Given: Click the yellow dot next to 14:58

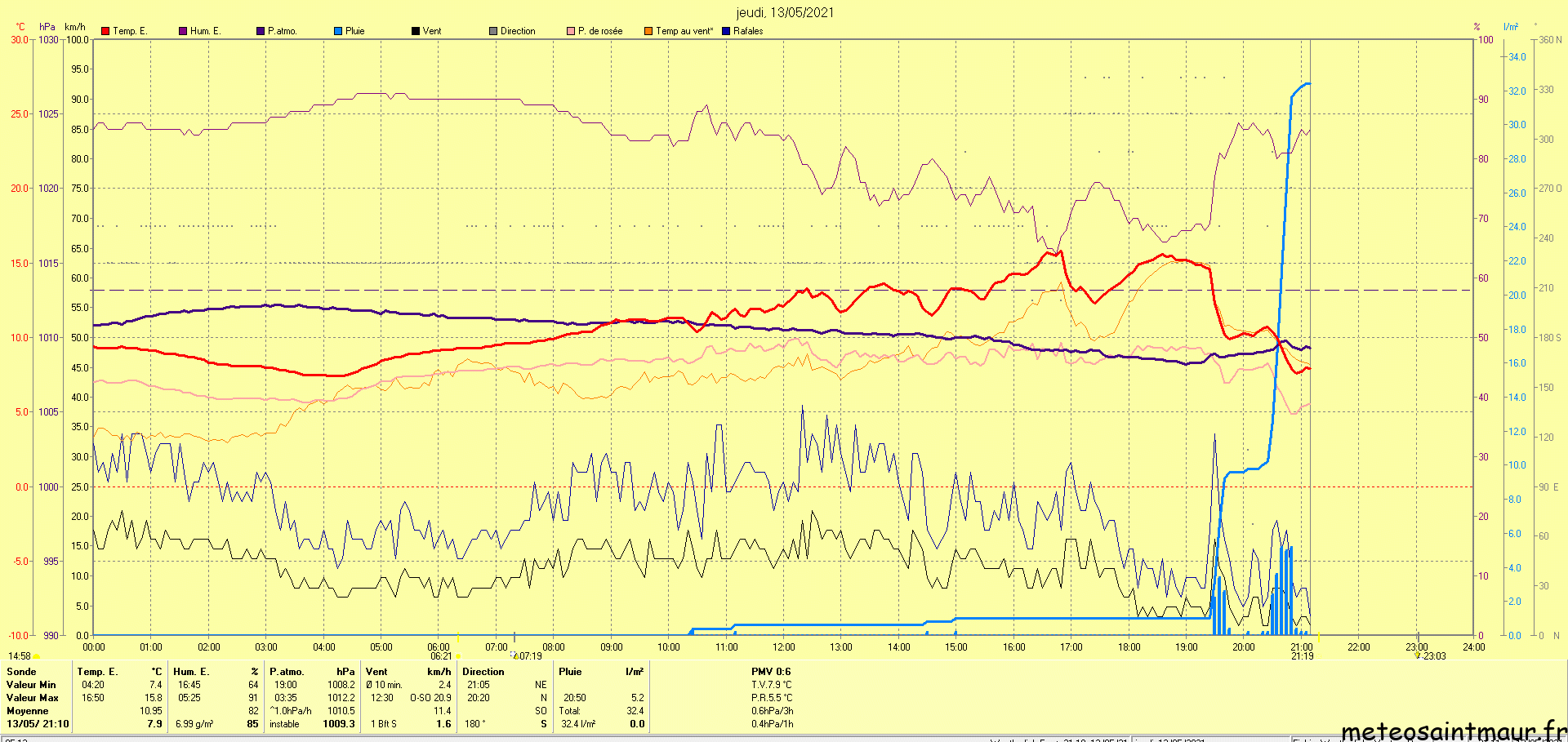Looking at the screenshot, I should click(36, 656).
